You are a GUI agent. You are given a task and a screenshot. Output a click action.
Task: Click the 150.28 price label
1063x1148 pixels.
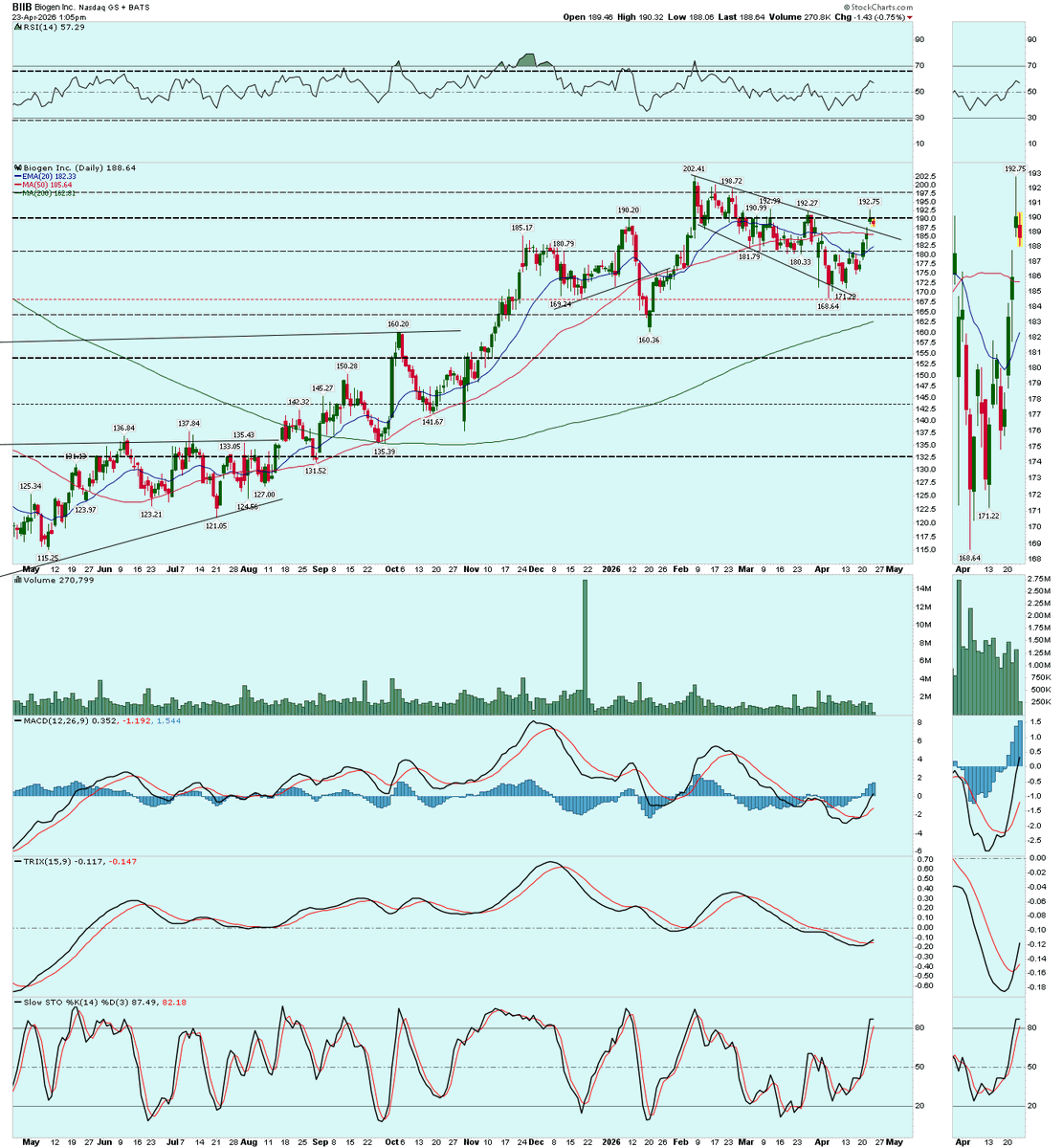[x=347, y=366]
